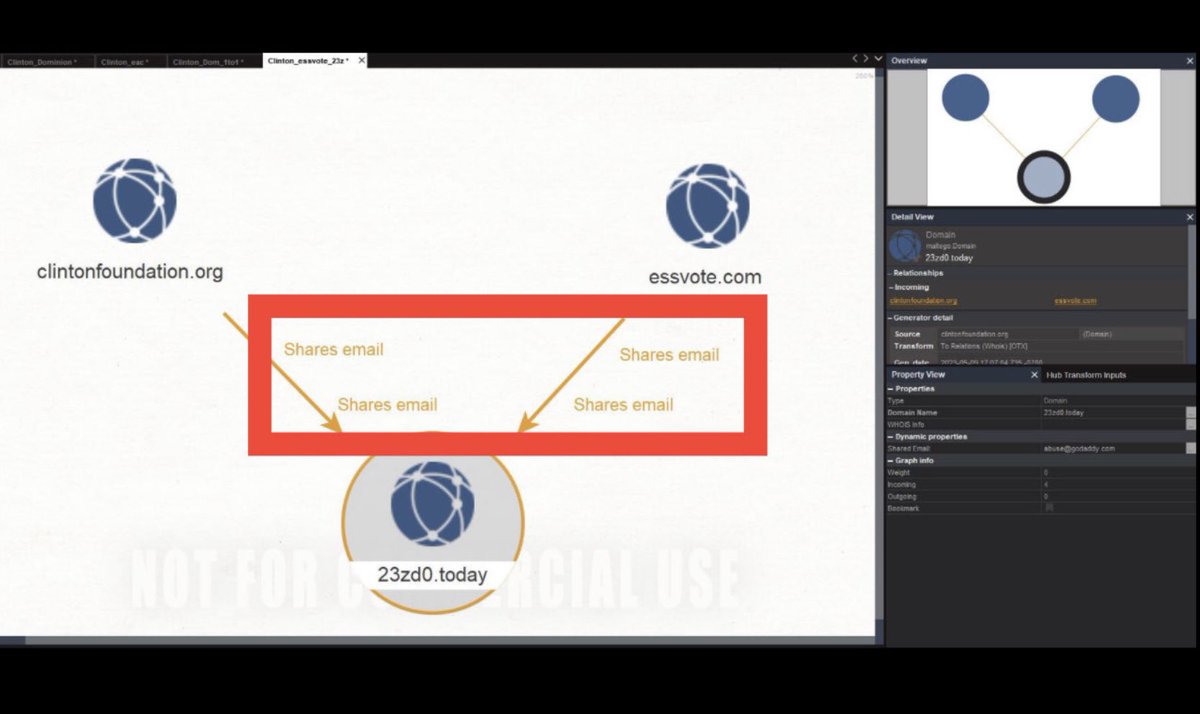Click the 23zd0.today domain node icon
Screen dimensions: 1200x714
tap(432, 503)
